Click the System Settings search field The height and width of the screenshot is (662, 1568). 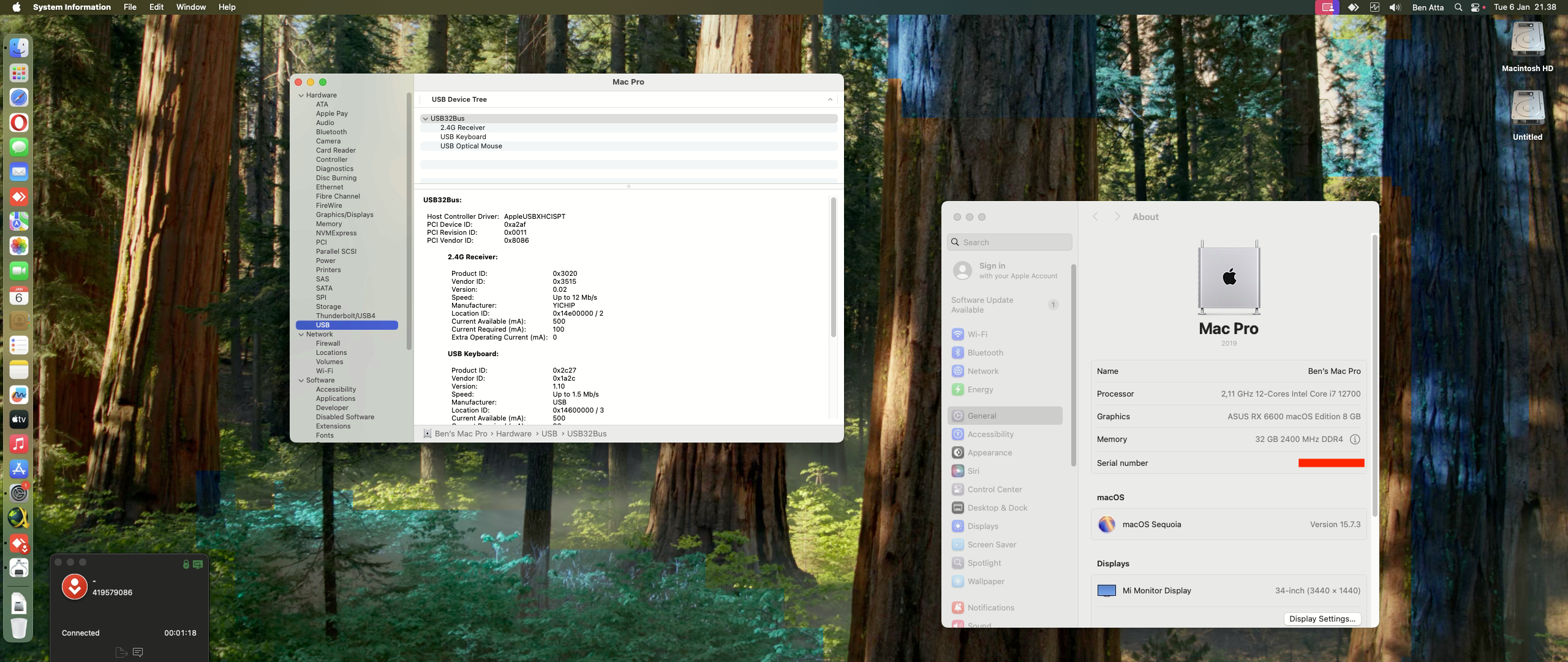(1009, 243)
